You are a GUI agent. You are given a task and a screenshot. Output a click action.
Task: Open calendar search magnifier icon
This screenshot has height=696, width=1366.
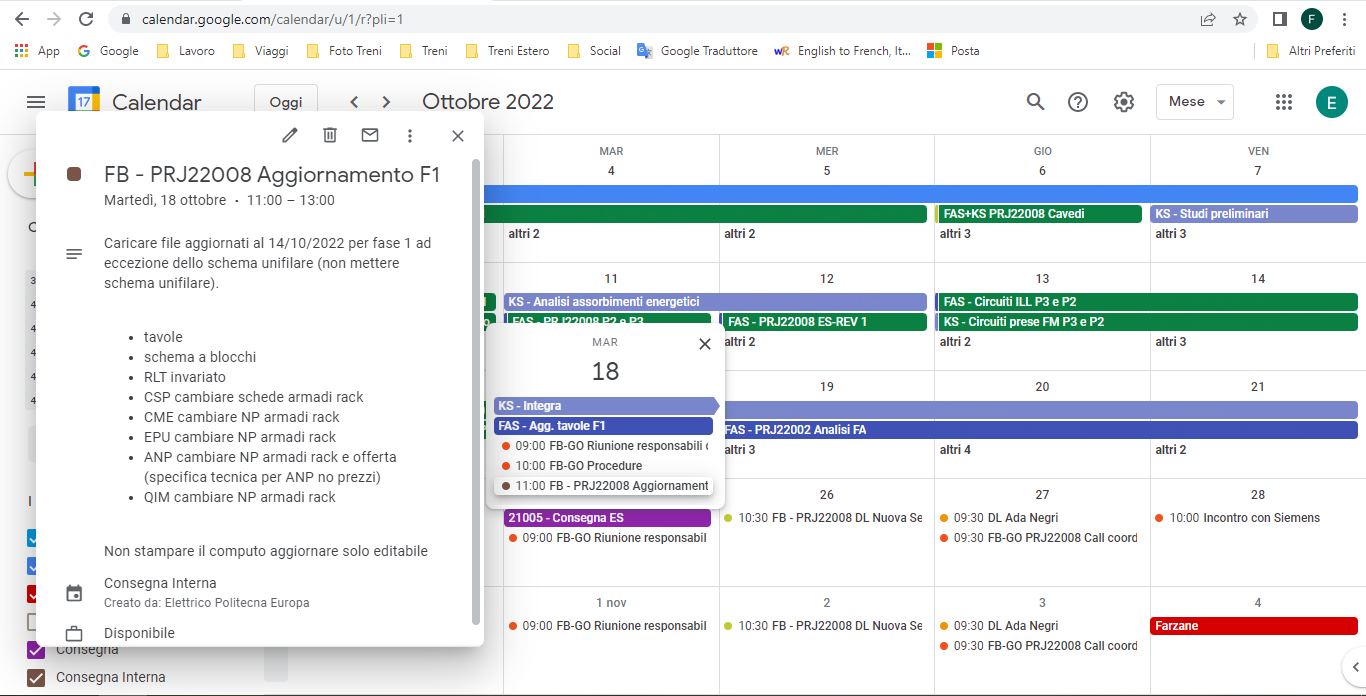tap(1036, 102)
